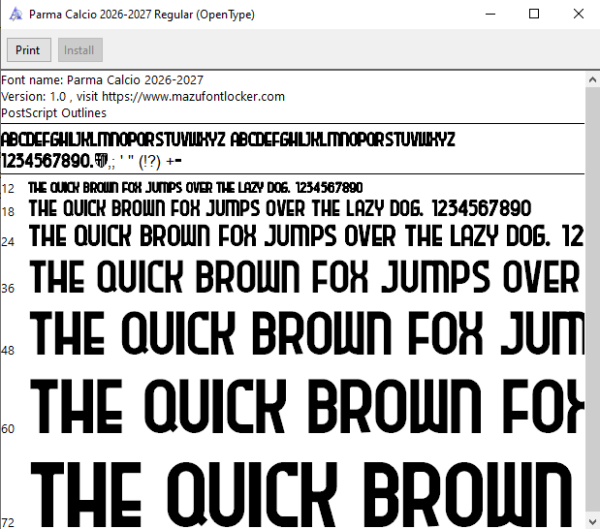Image resolution: width=600 pixels, height=529 pixels.
Task: Click the 36-point quick brown fox sample
Action: tap(305, 277)
